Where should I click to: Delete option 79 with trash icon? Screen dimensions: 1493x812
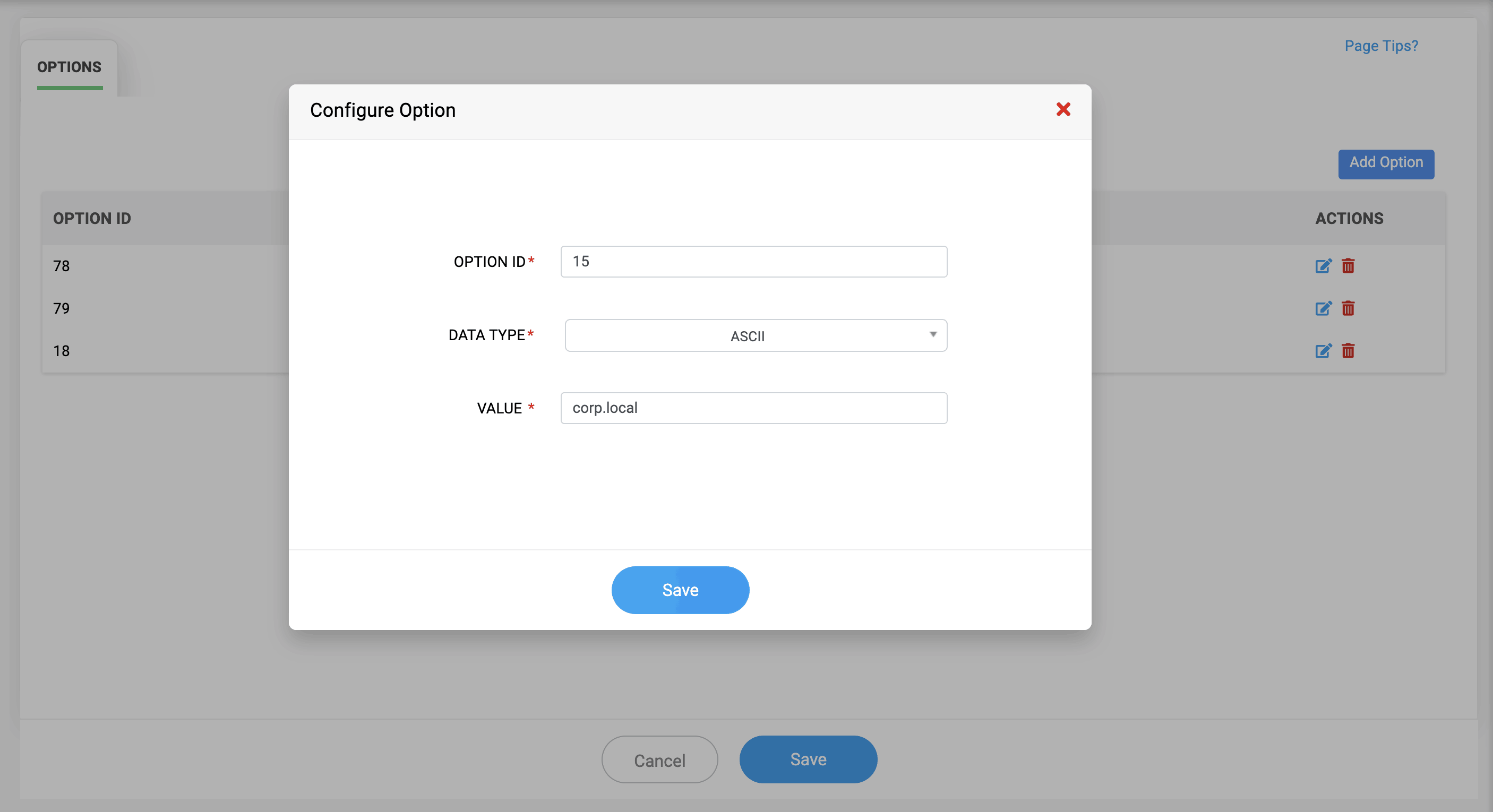pyautogui.click(x=1348, y=308)
